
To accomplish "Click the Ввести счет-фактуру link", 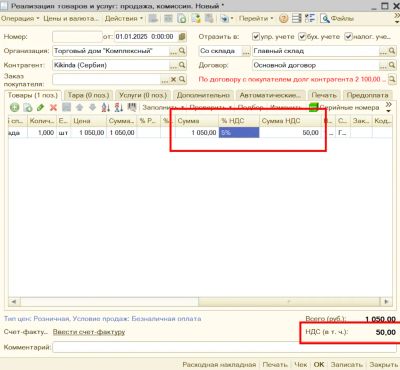I will click(89, 332).
